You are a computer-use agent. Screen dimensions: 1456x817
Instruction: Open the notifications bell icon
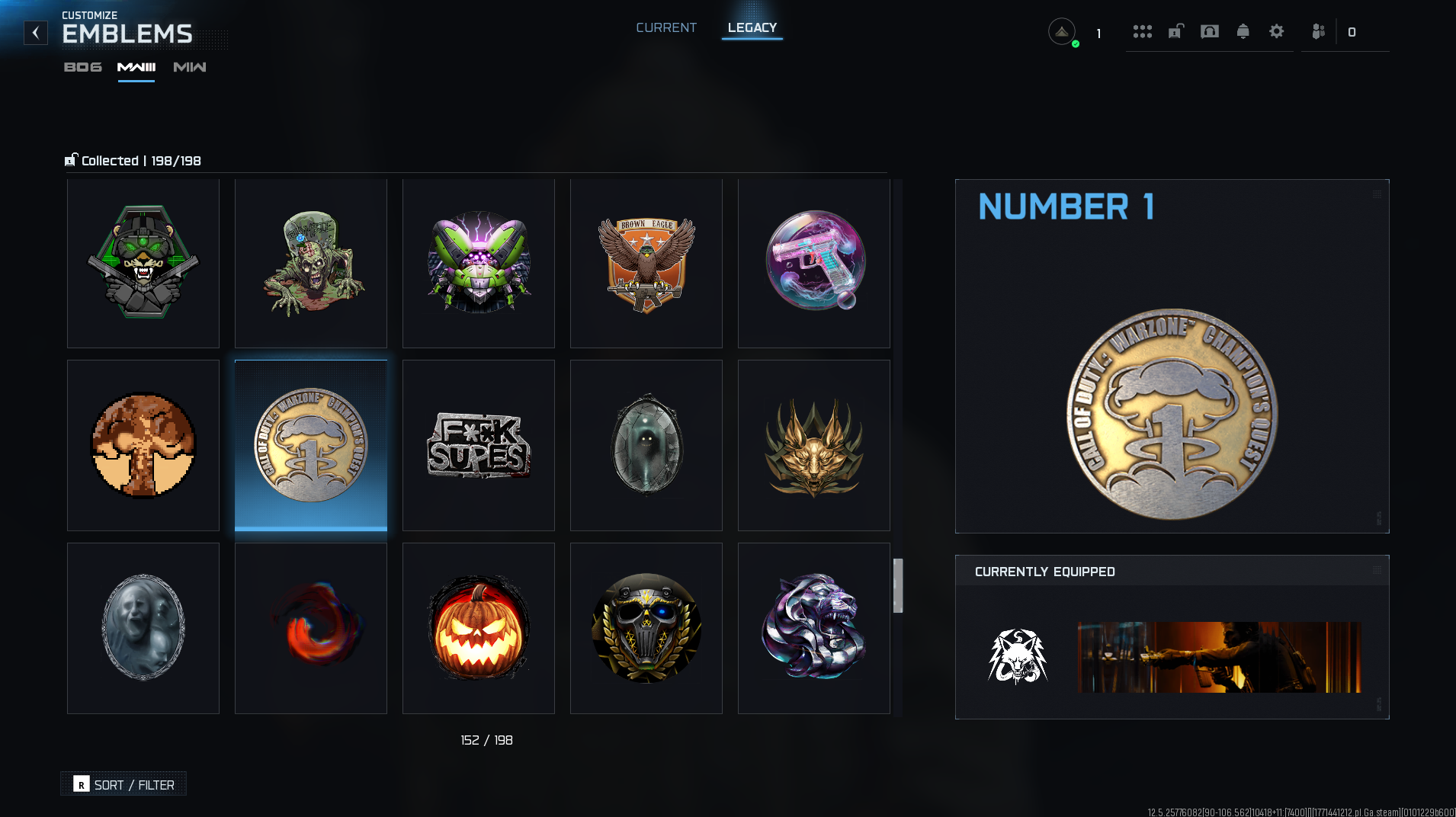1243,31
